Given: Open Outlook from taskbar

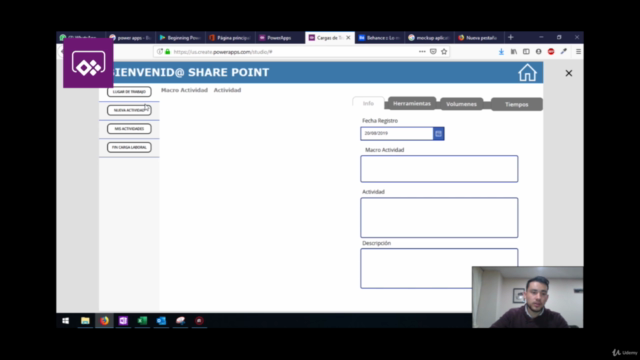Looking at the screenshot, I should (161, 321).
